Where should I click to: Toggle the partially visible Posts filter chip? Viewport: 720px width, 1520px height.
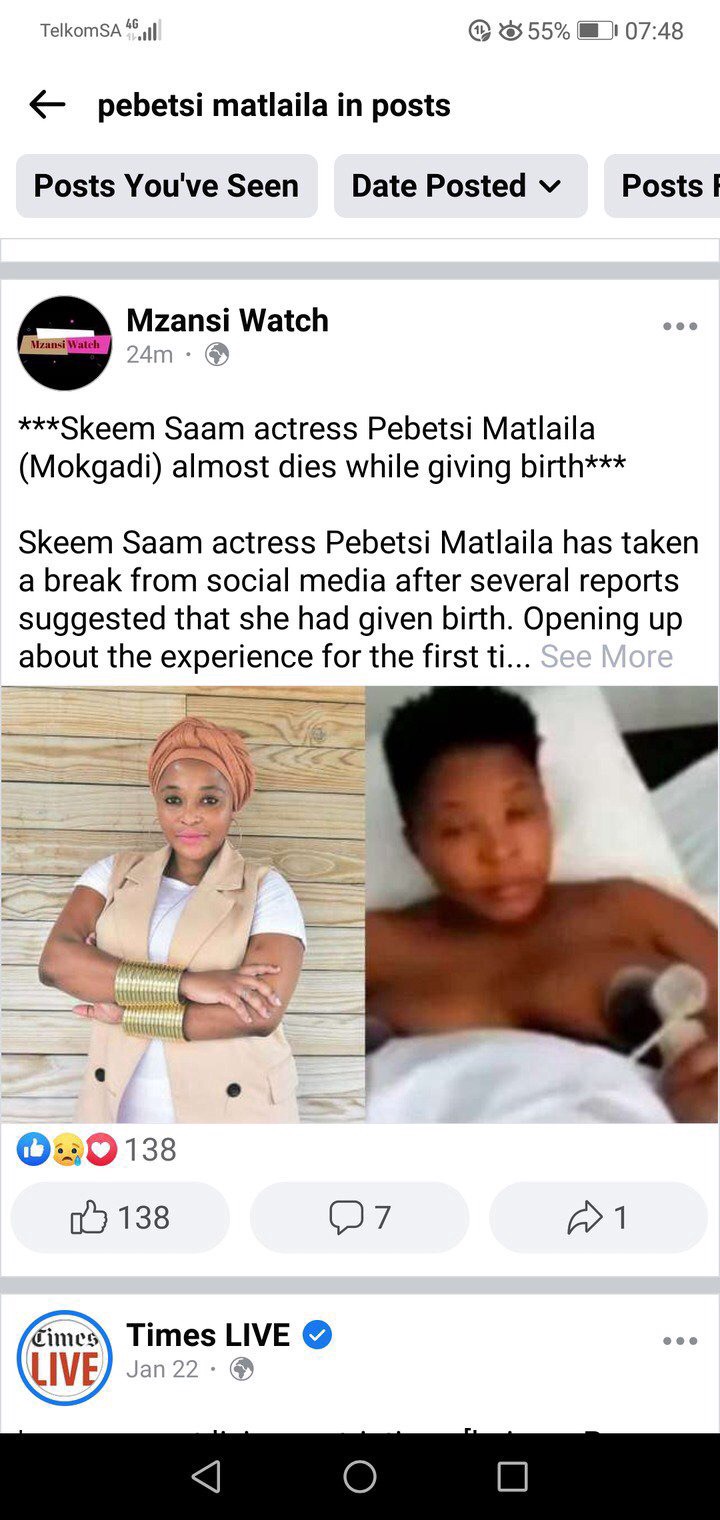[x=662, y=186]
